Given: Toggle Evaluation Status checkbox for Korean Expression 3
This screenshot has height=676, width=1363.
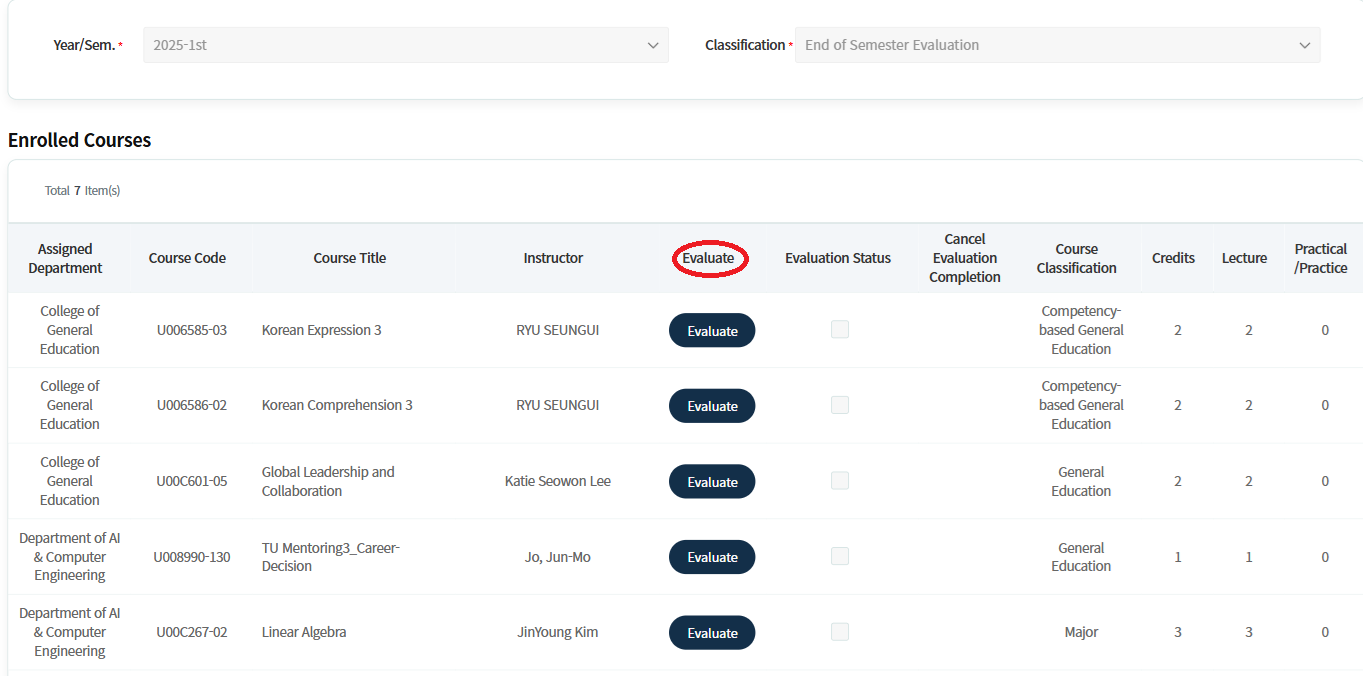Looking at the screenshot, I should pyautogui.click(x=840, y=330).
